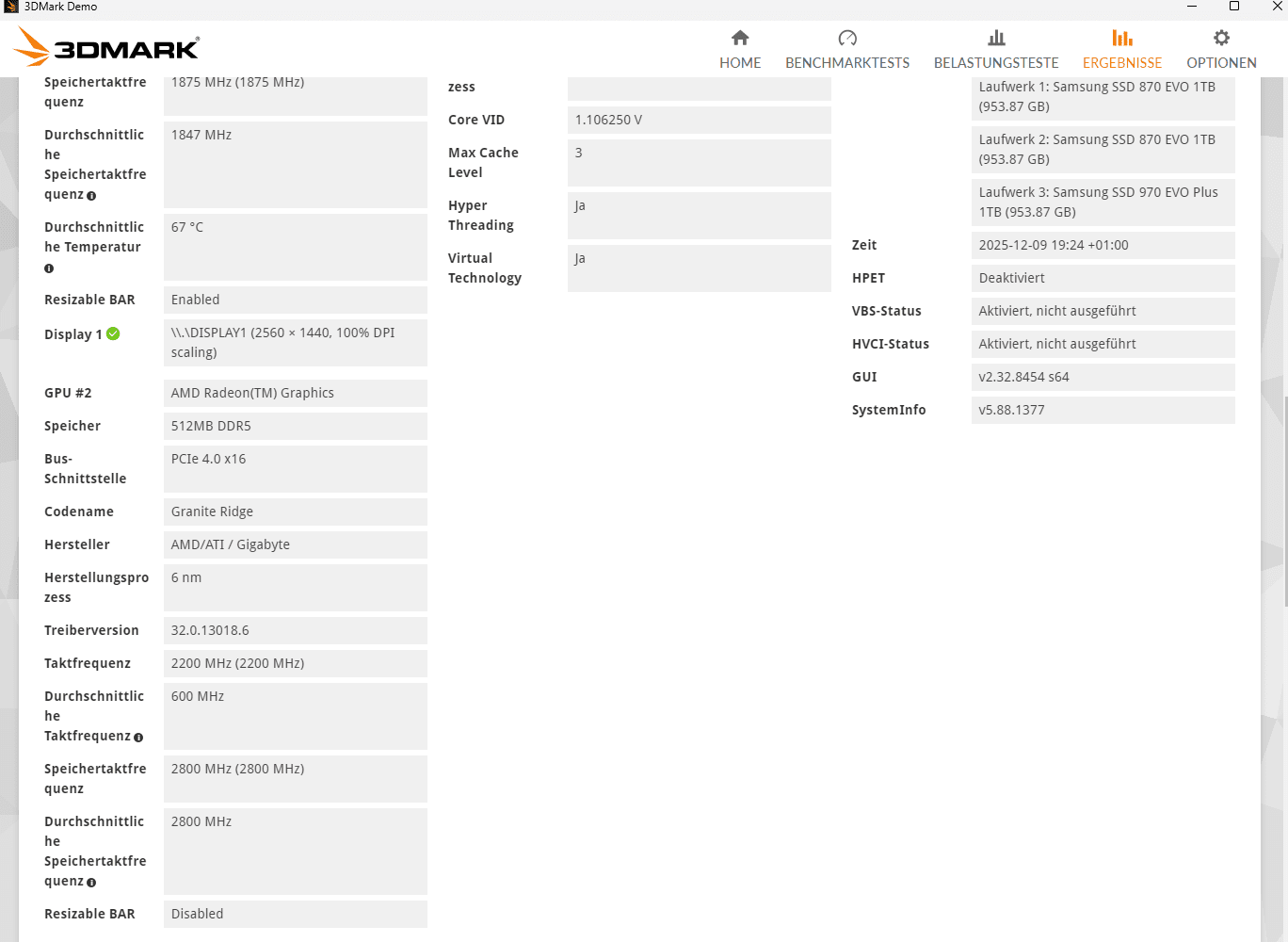The width and height of the screenshot is (1288, 942).
Task: Go to the OPTIONEN tab
Action: (x=1221, y=50)
